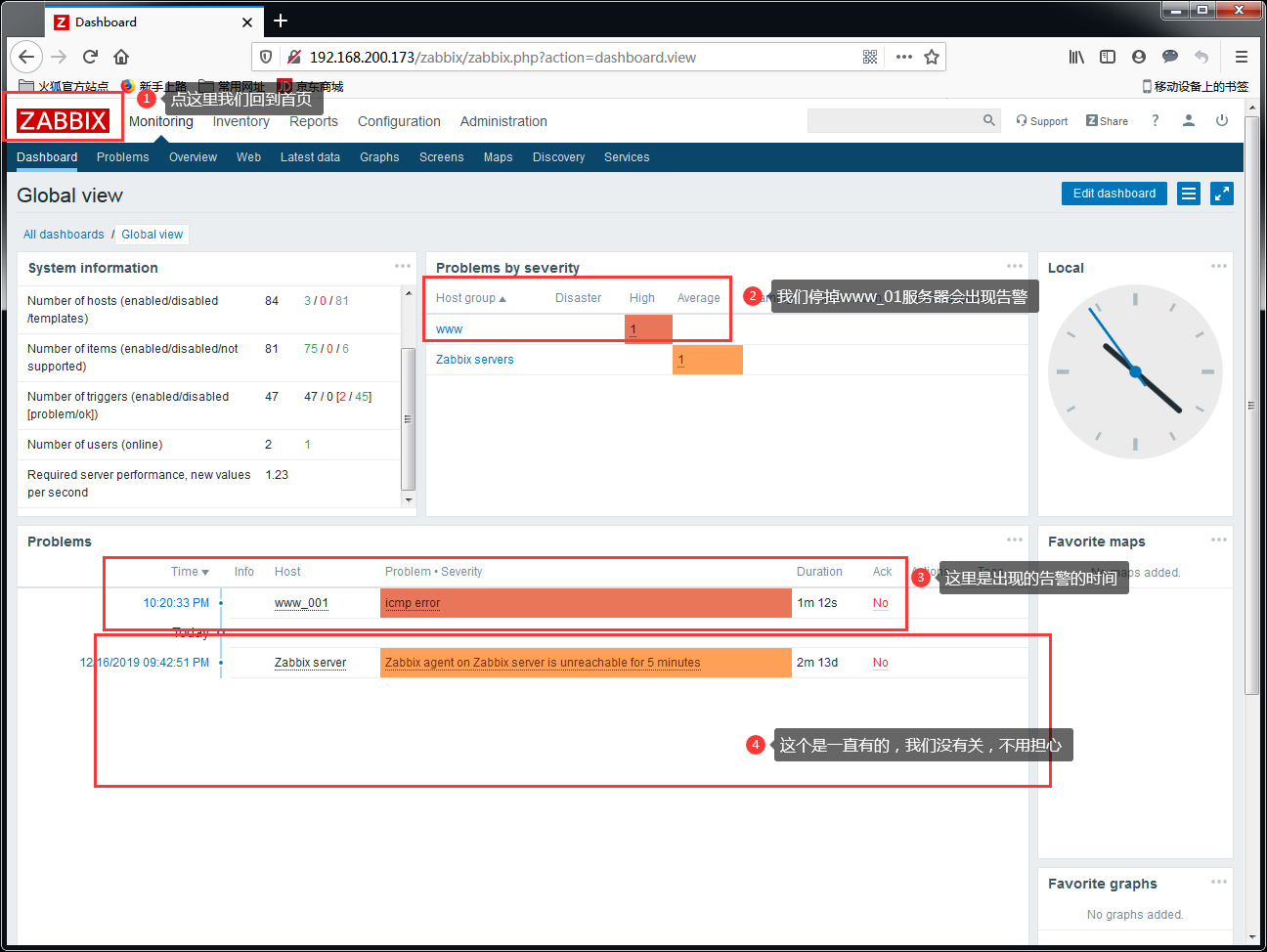Reload the current page

coord(90,57)
